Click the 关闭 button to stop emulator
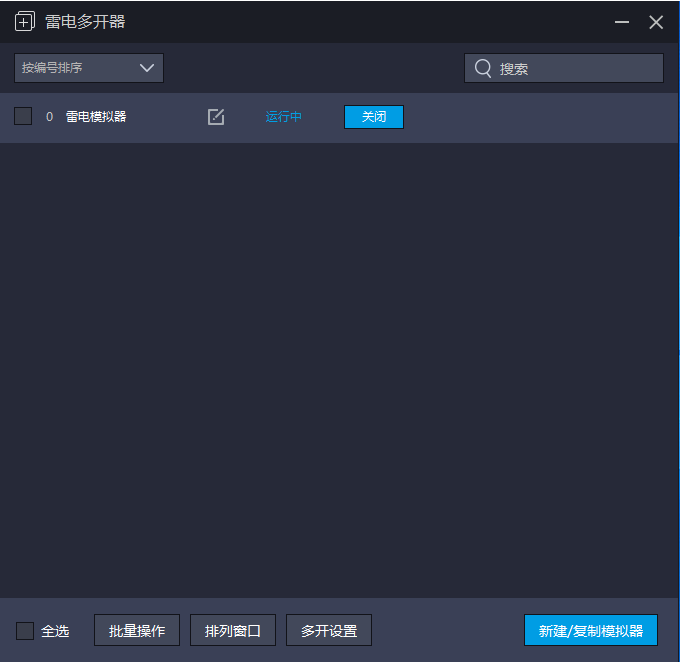 (x=374, y=117)
